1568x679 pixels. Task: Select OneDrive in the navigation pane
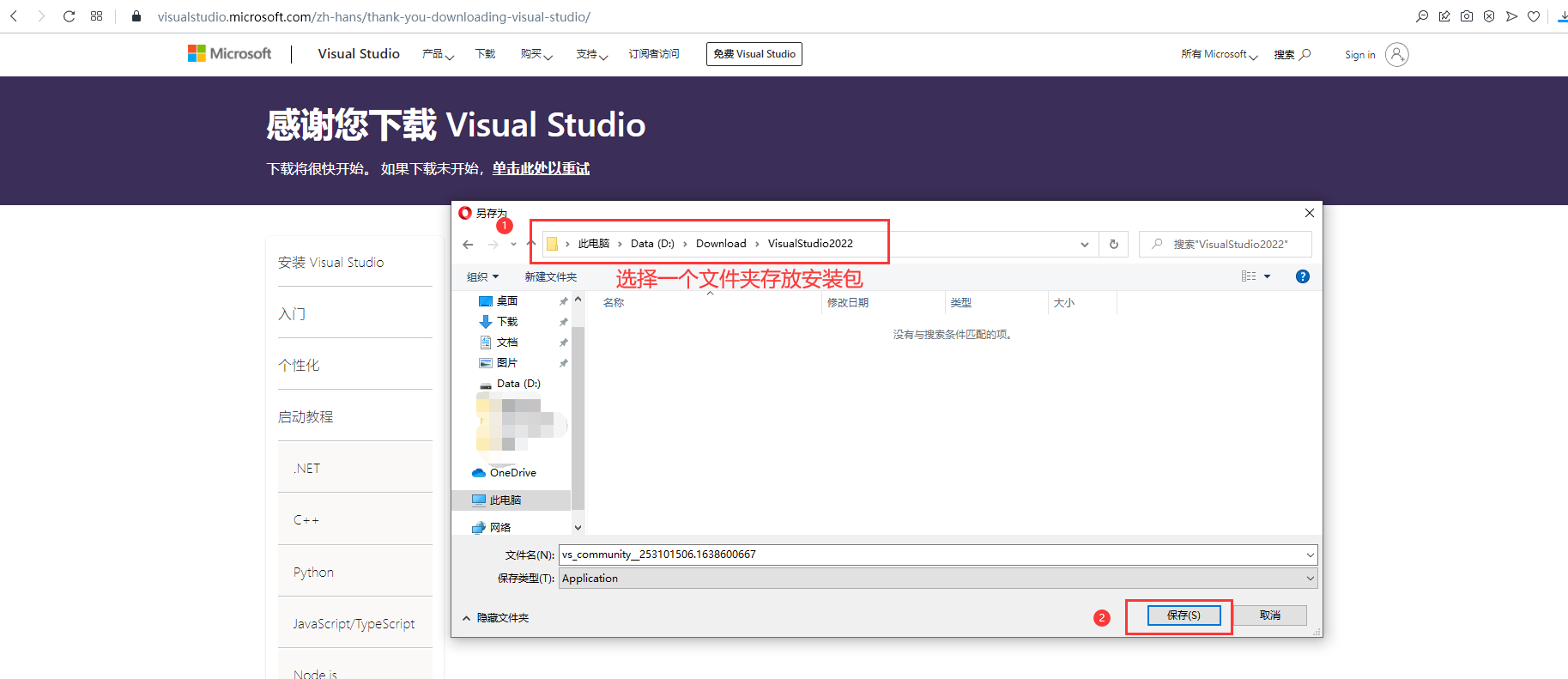click(512, 473)
